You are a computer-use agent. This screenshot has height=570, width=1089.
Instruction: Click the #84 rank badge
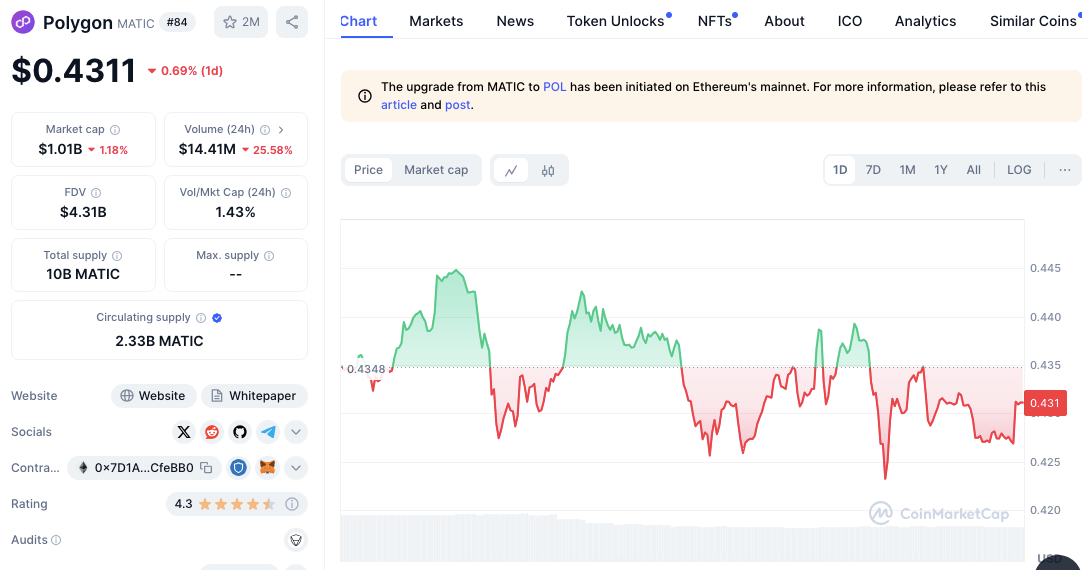pyautogui.click(x=177, y=22)
